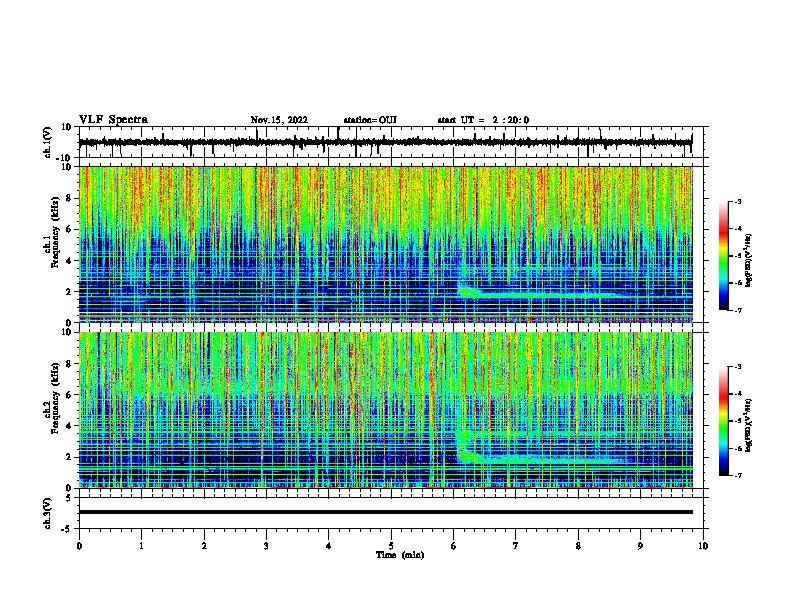Click the "VLF Spectra" plot title
Viewport: 792px width, 612px height.
(113, 120)
